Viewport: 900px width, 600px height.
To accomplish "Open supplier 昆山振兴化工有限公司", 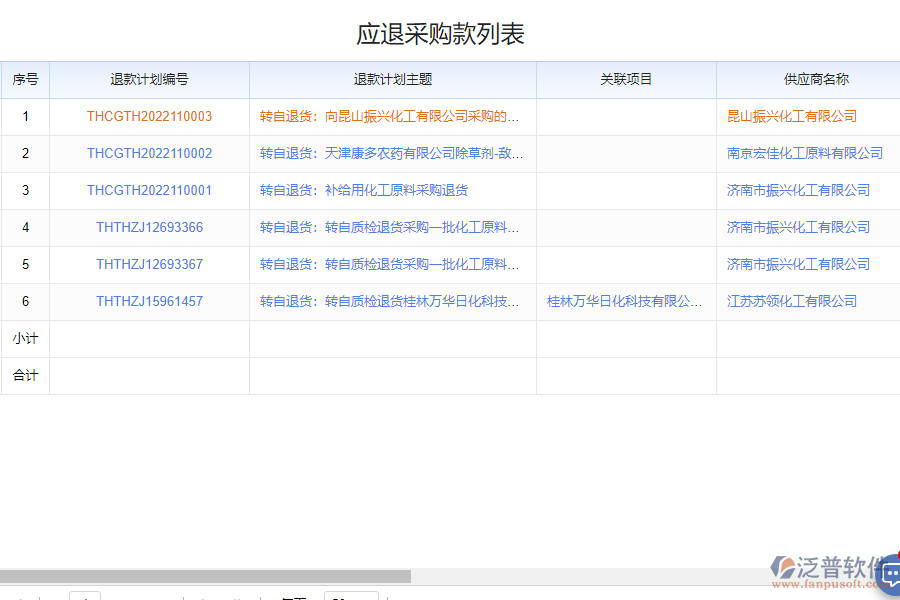I will point(791,116).
